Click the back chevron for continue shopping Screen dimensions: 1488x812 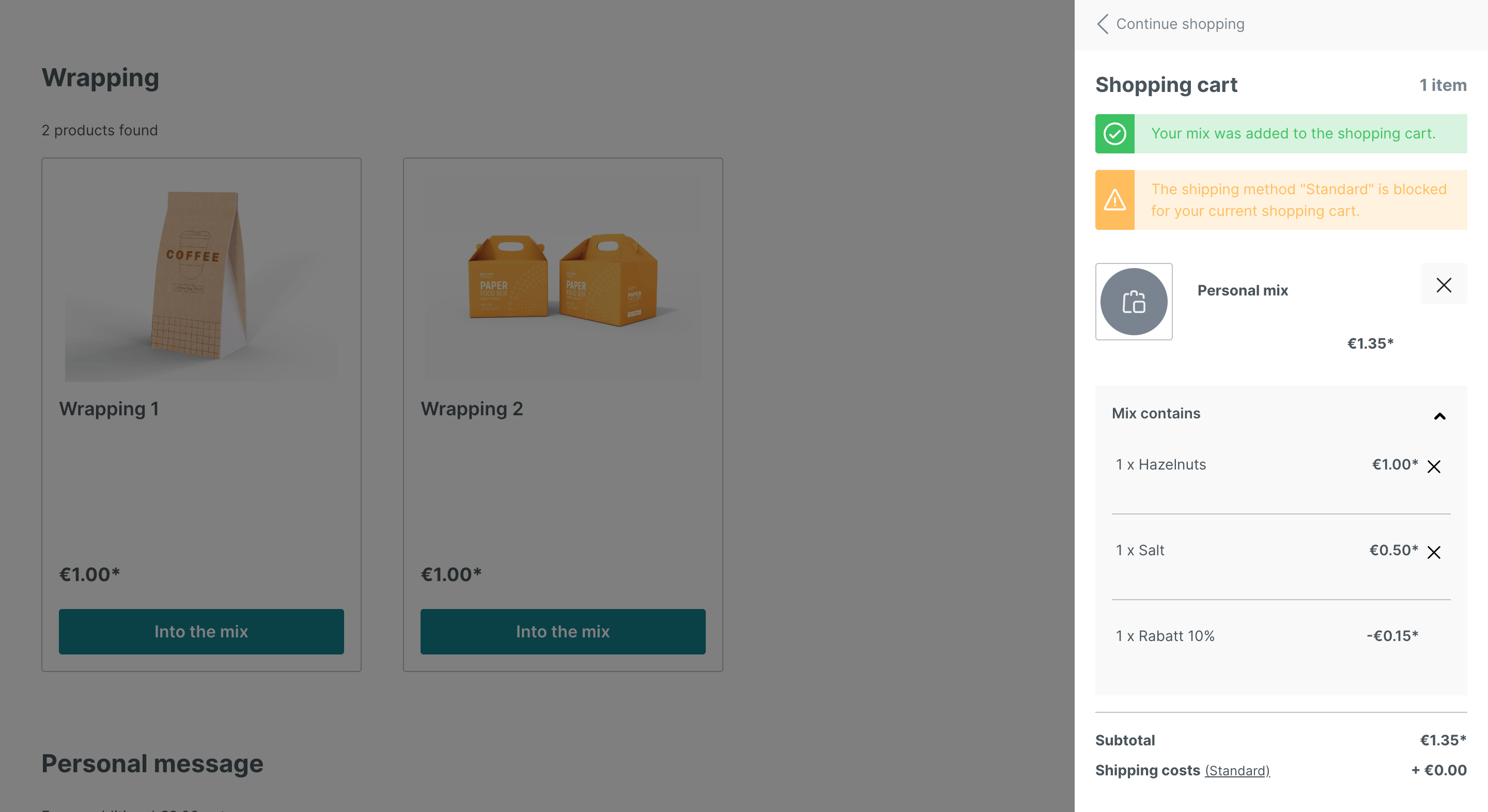tap(1103, 23)
